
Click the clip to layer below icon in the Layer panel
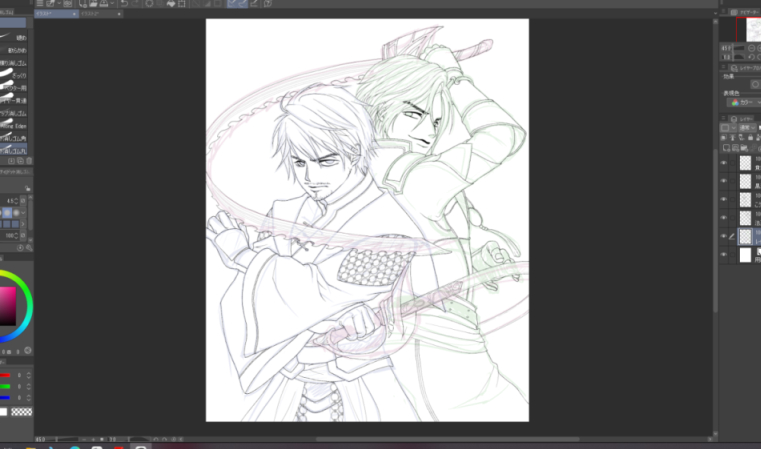click(724, 137)
